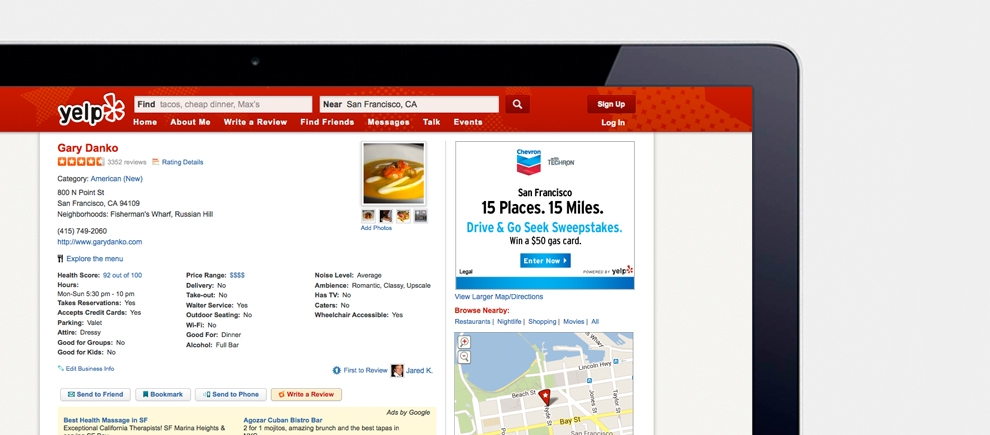Open Write a Review in navigation bar

click(x=256, y=122)
